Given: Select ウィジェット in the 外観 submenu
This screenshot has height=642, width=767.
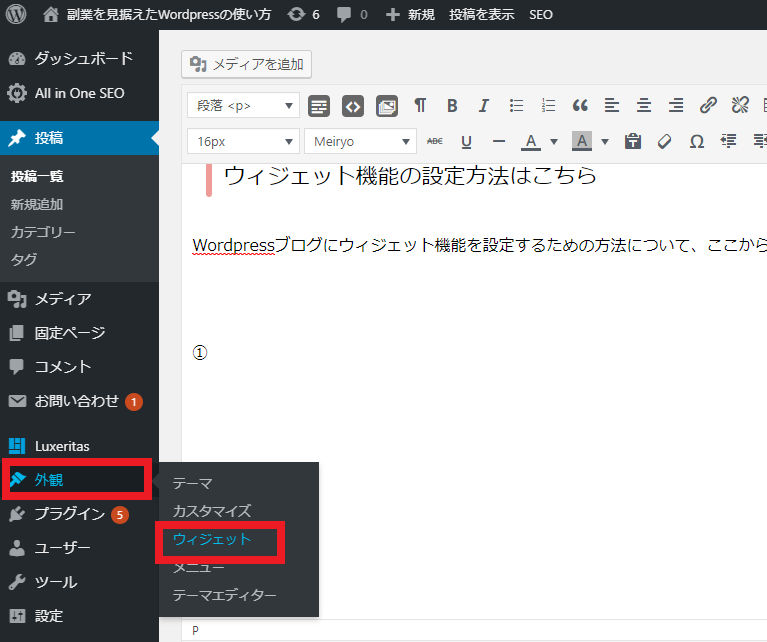Looking at the screenshot, I should point(211,540).
